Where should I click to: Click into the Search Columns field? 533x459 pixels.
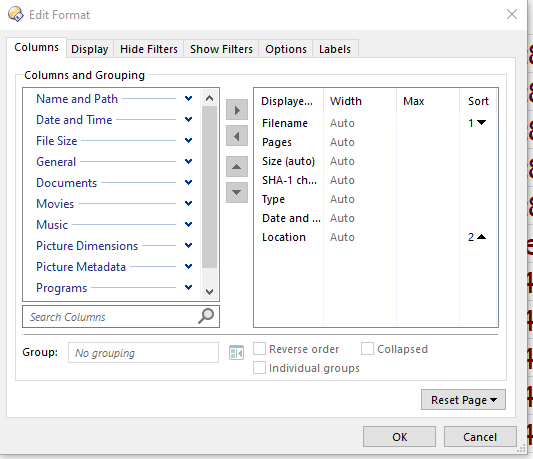[110, 317]
